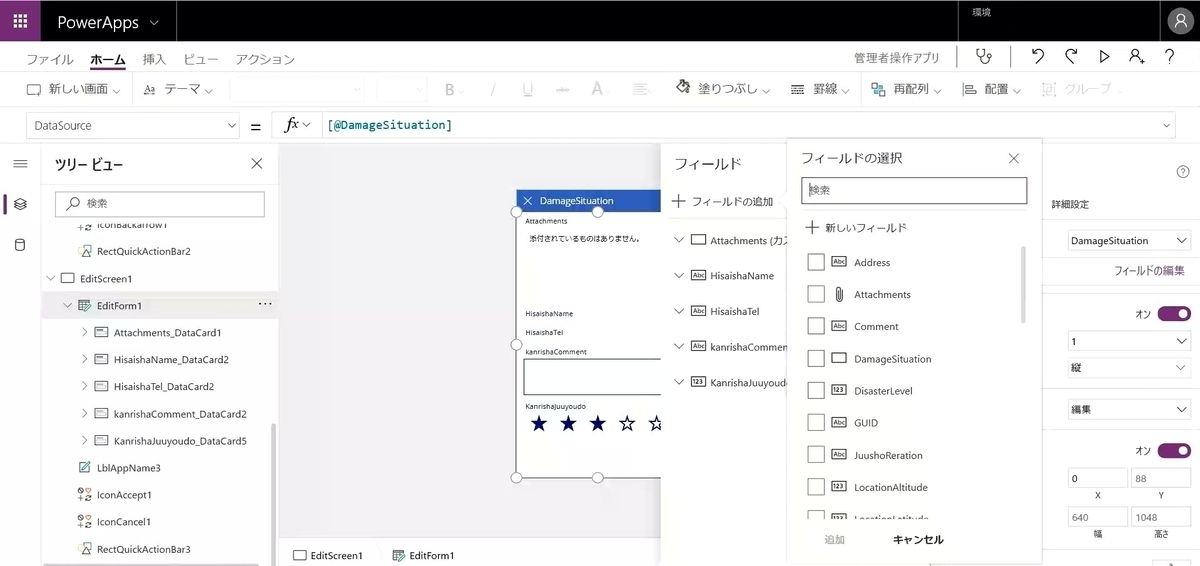Expand HisaishaTel_DataCard2 node
This screenshot has height=566, width=1200.
point(85,386)
